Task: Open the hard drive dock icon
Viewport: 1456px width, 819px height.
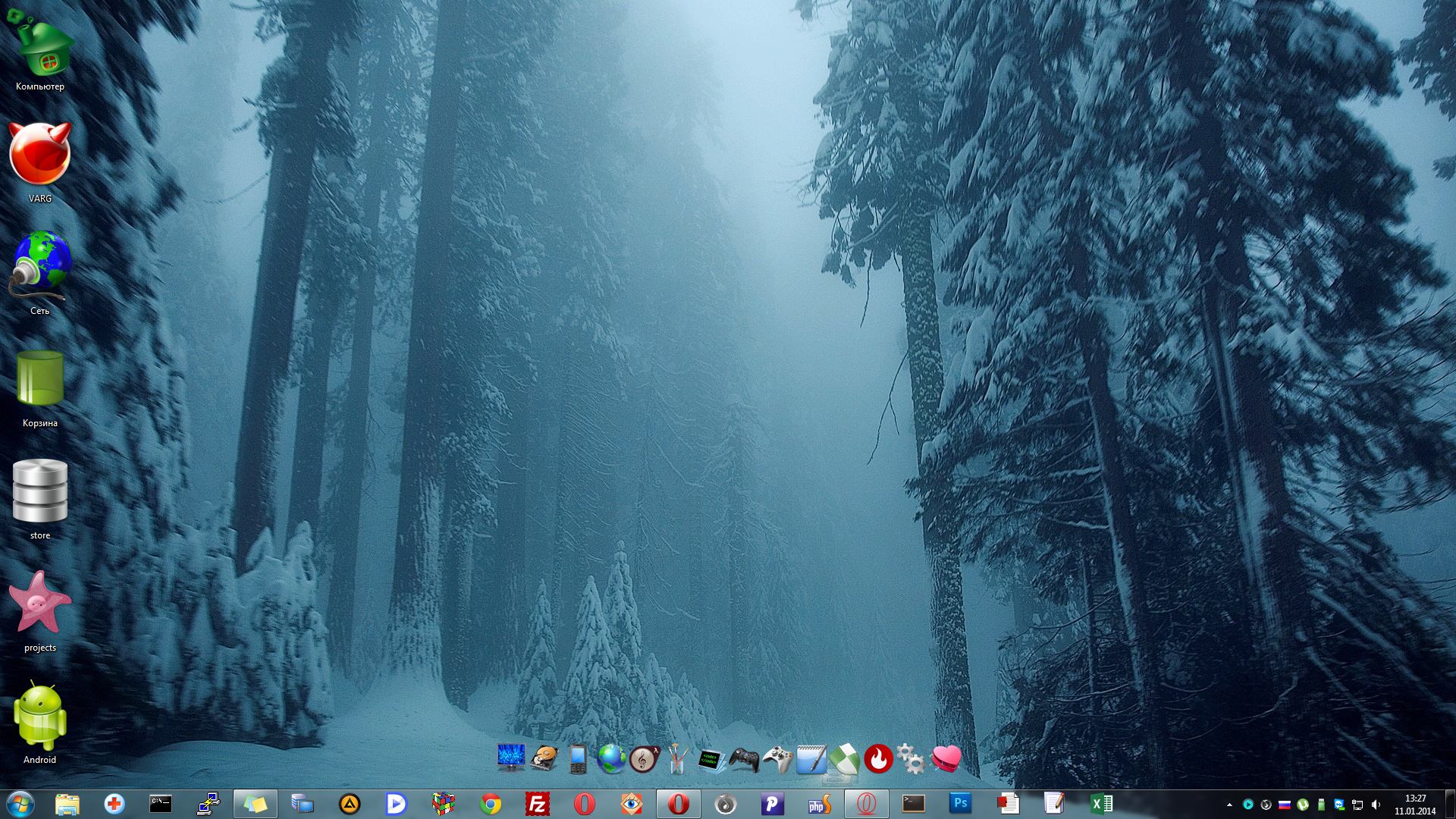Action: coord(544,758)
